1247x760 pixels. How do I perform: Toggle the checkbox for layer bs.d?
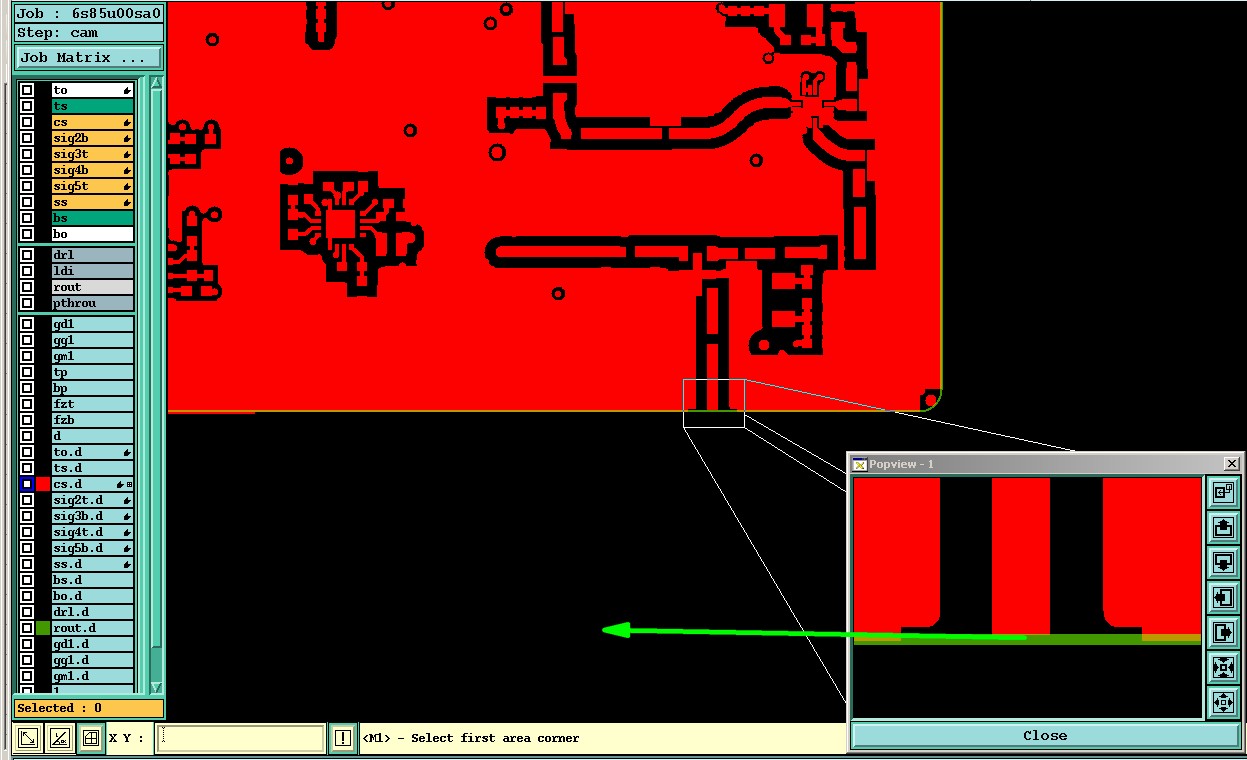pos(27,581)
